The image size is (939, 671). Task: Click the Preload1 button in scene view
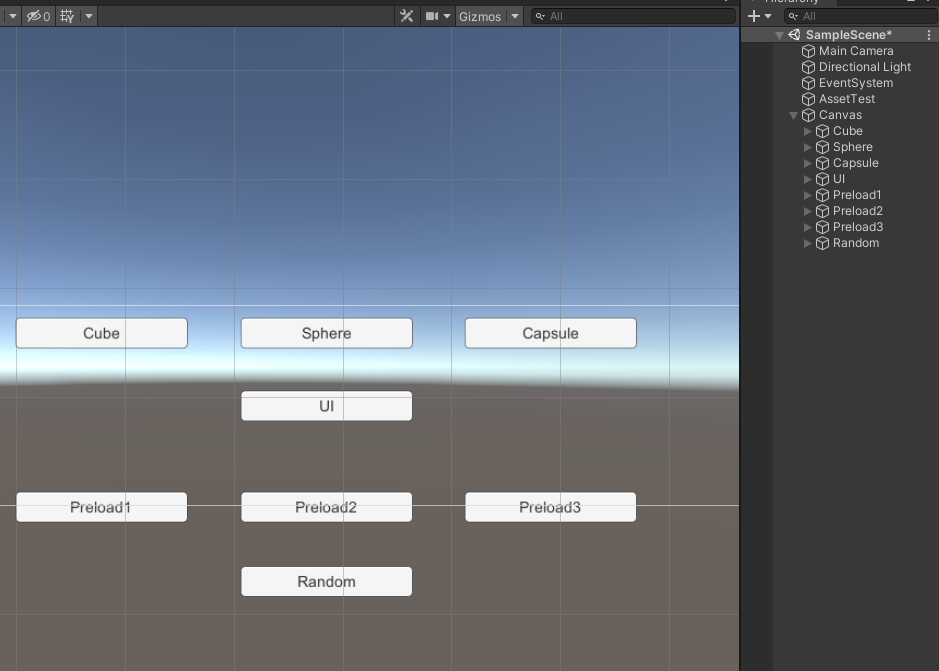tap(102, 507)
